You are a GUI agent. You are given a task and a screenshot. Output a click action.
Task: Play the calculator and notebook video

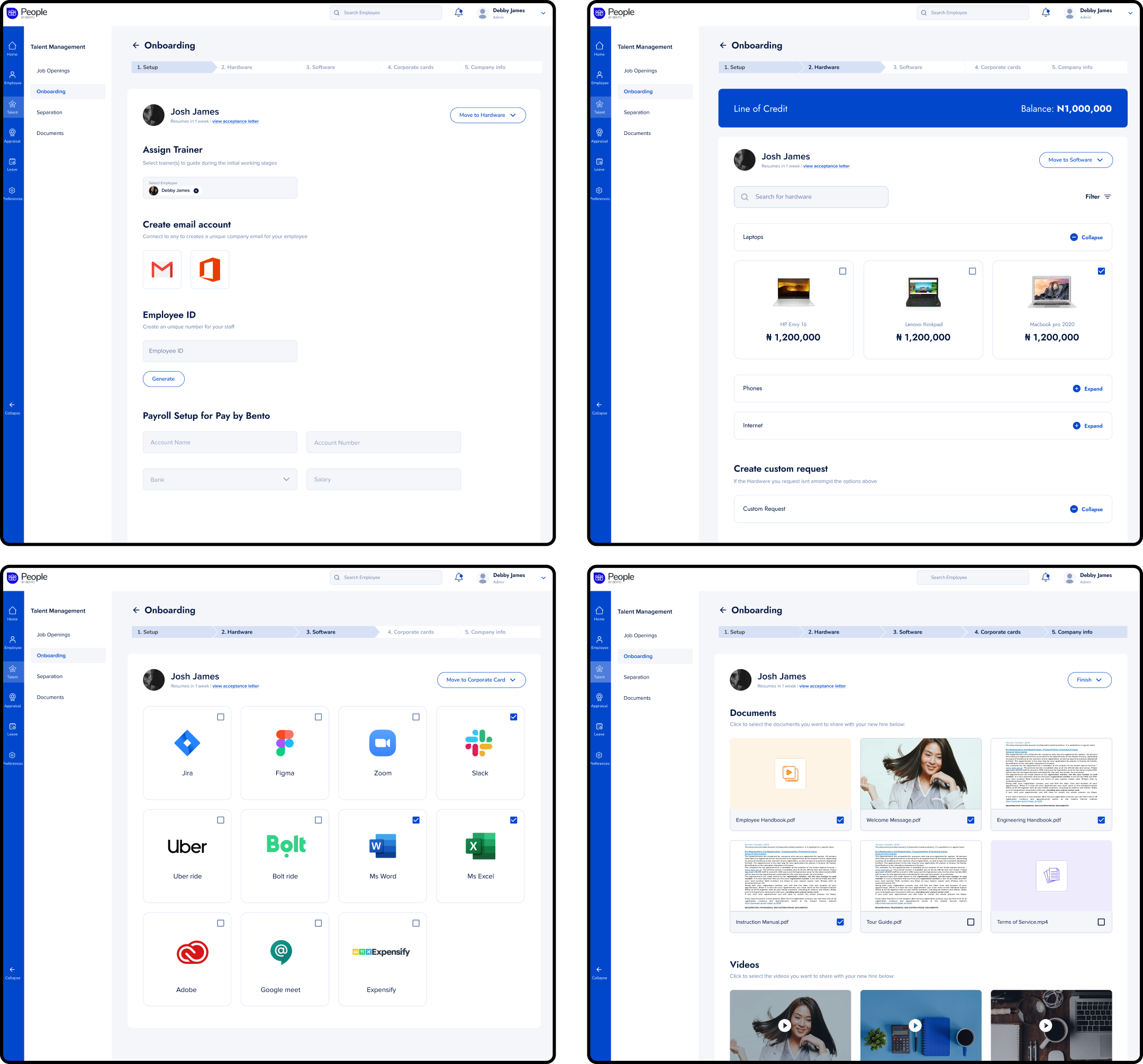[915, 1025]
